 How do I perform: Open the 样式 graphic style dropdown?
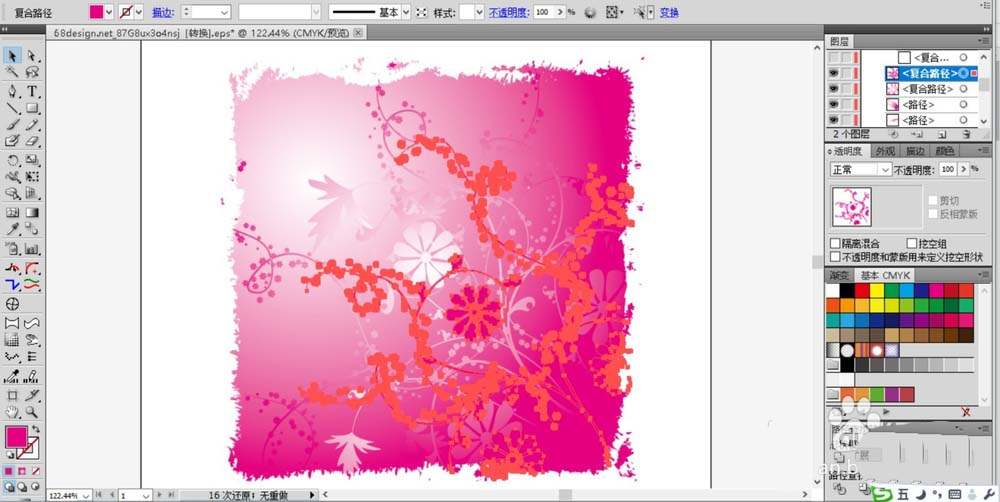tap(480, 12)
